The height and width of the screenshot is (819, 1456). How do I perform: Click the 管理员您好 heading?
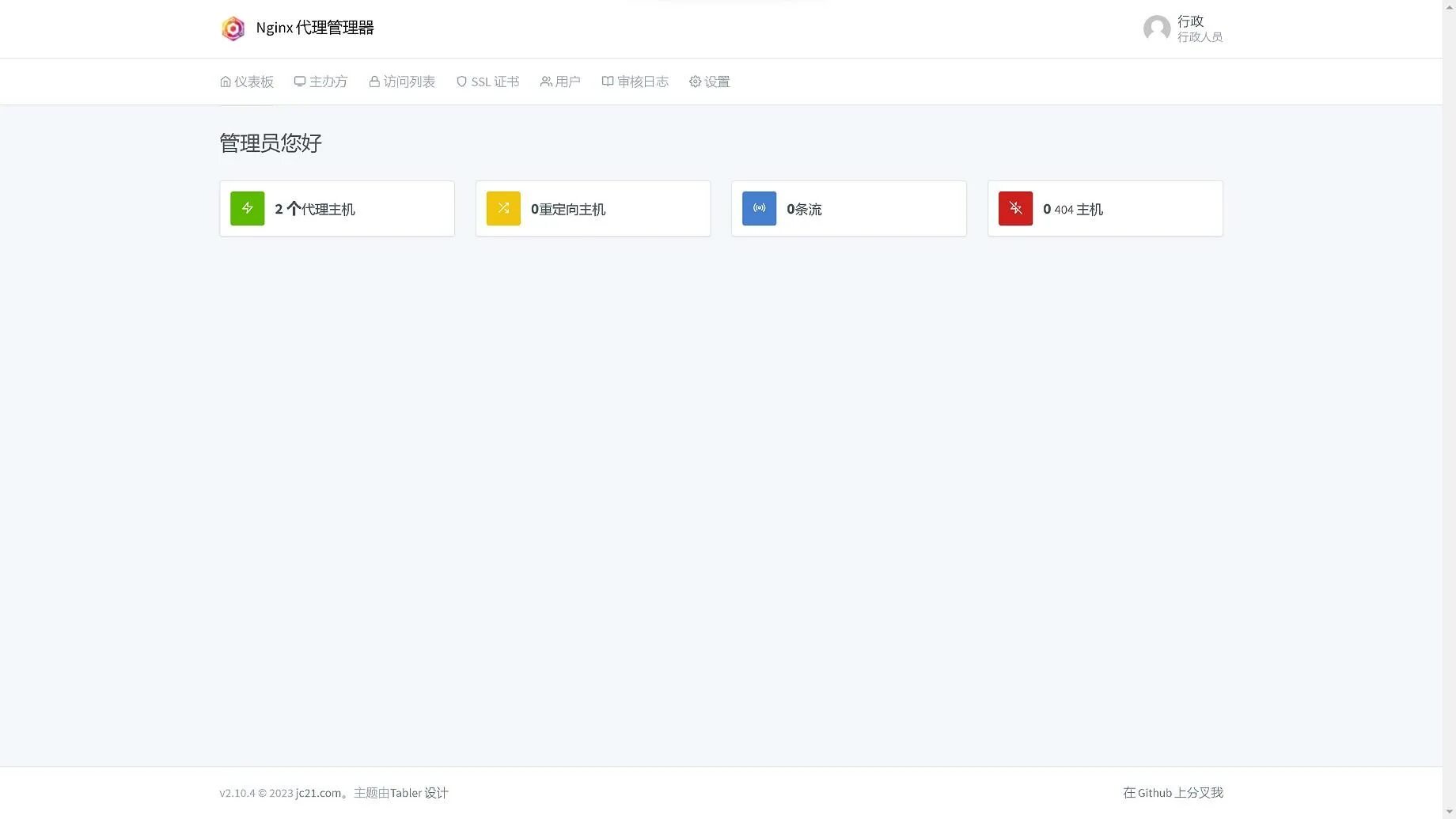[x=271, y=143]
